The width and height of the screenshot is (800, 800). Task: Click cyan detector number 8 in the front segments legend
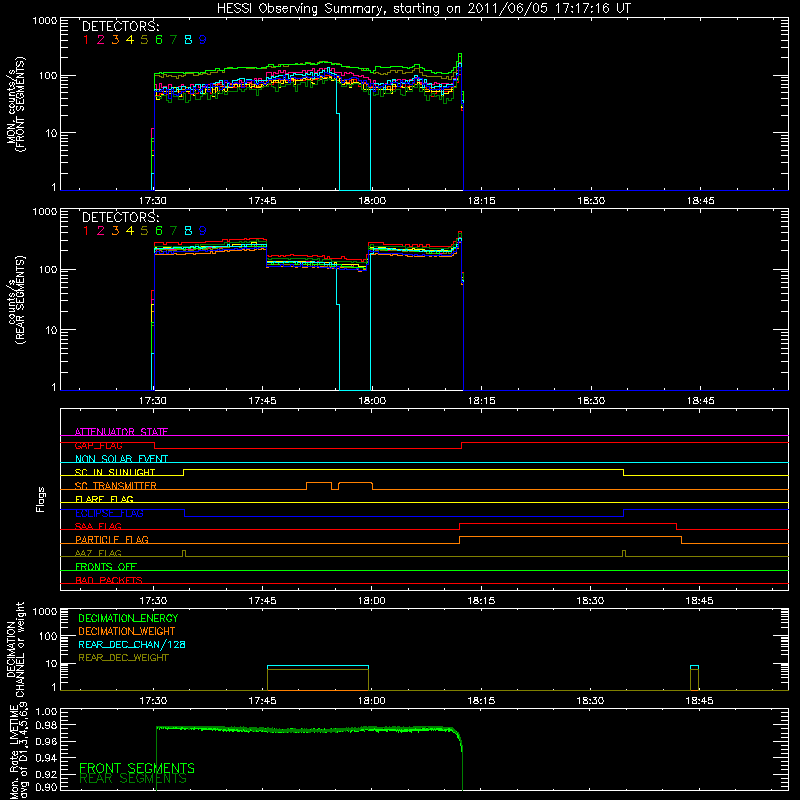pyautogui.click(x=188, y=40)
